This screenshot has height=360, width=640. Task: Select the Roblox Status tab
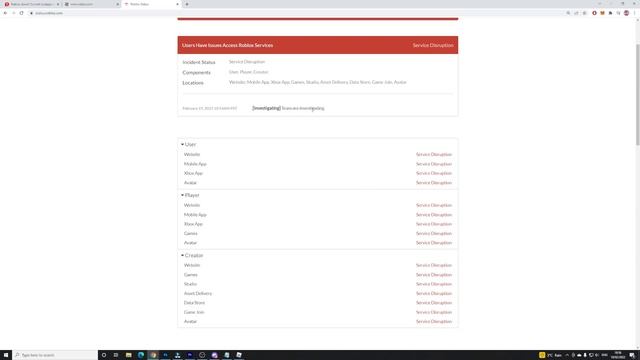click(151, 4)
